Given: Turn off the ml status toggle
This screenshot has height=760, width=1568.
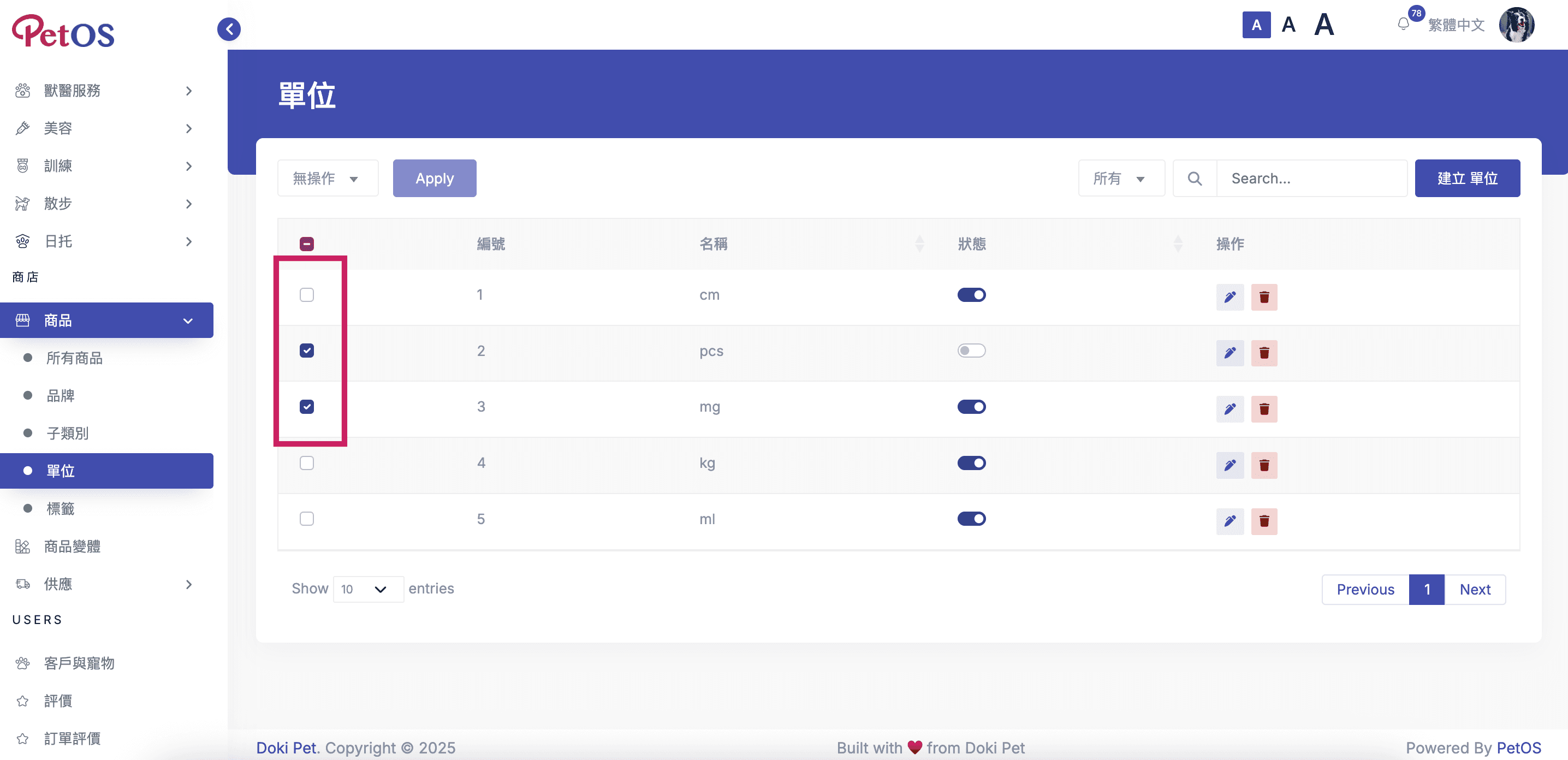Looking at the screenshot, I should point(971,519).
